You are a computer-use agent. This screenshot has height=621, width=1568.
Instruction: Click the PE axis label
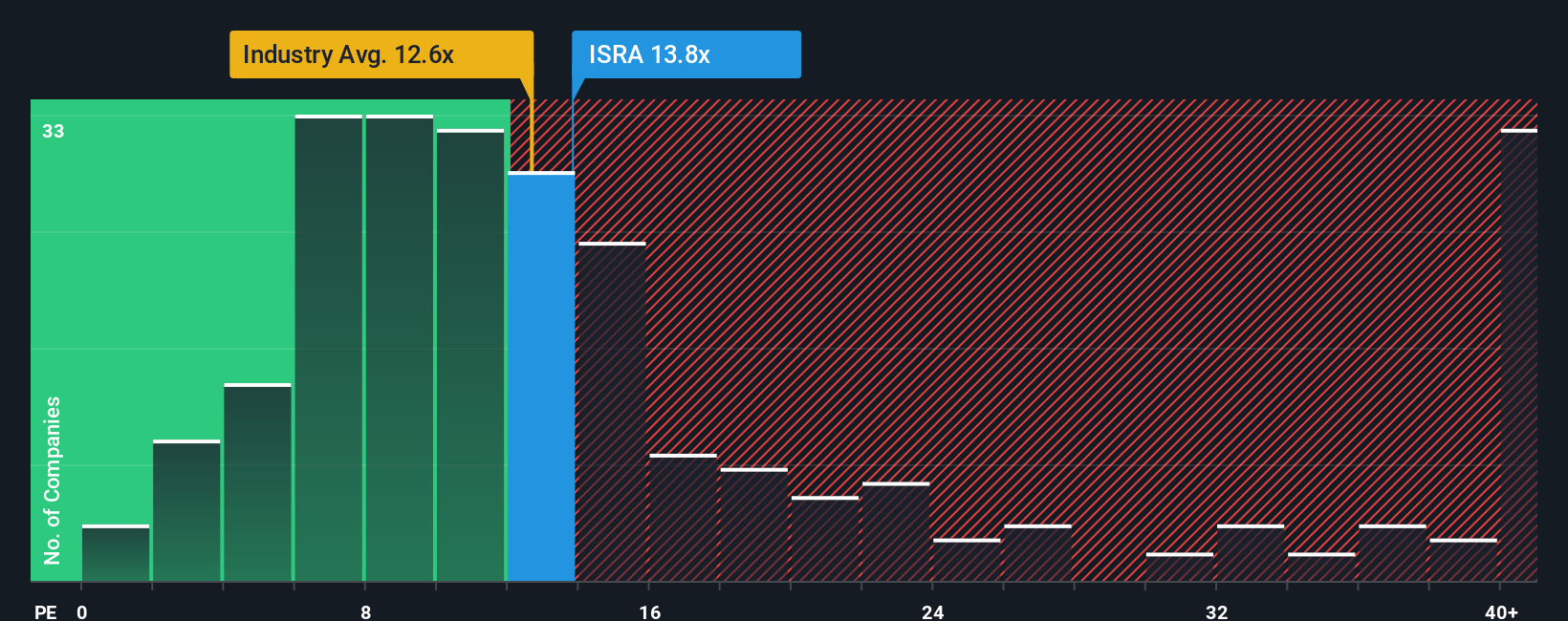tap(46, 611)
